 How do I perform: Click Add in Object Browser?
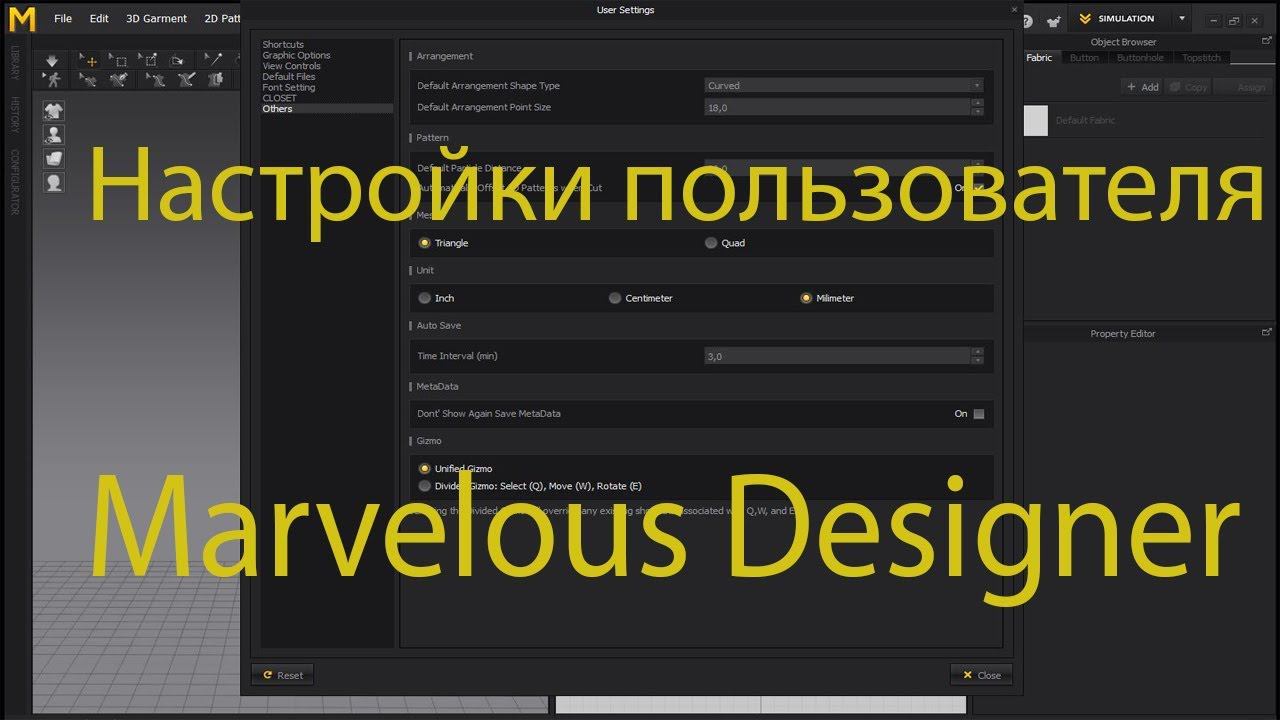click(1142, 87)
